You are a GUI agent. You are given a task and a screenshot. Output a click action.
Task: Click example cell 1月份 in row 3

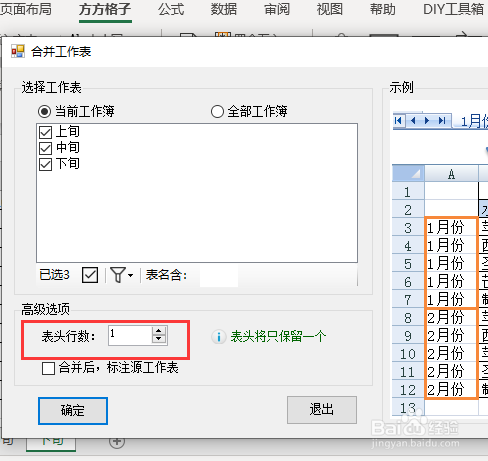click(x=450, y=228)
